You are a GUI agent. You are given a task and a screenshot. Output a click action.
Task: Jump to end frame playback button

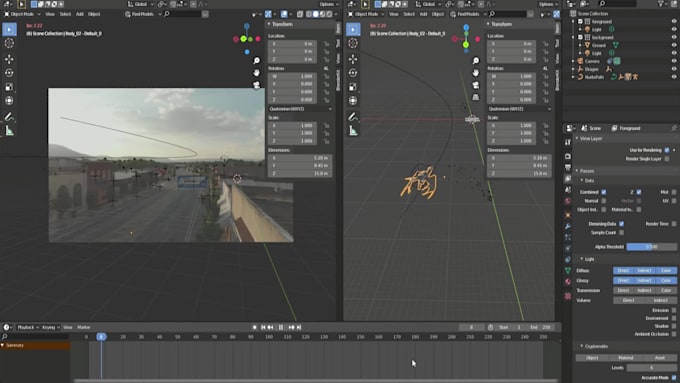coord(299,327)
